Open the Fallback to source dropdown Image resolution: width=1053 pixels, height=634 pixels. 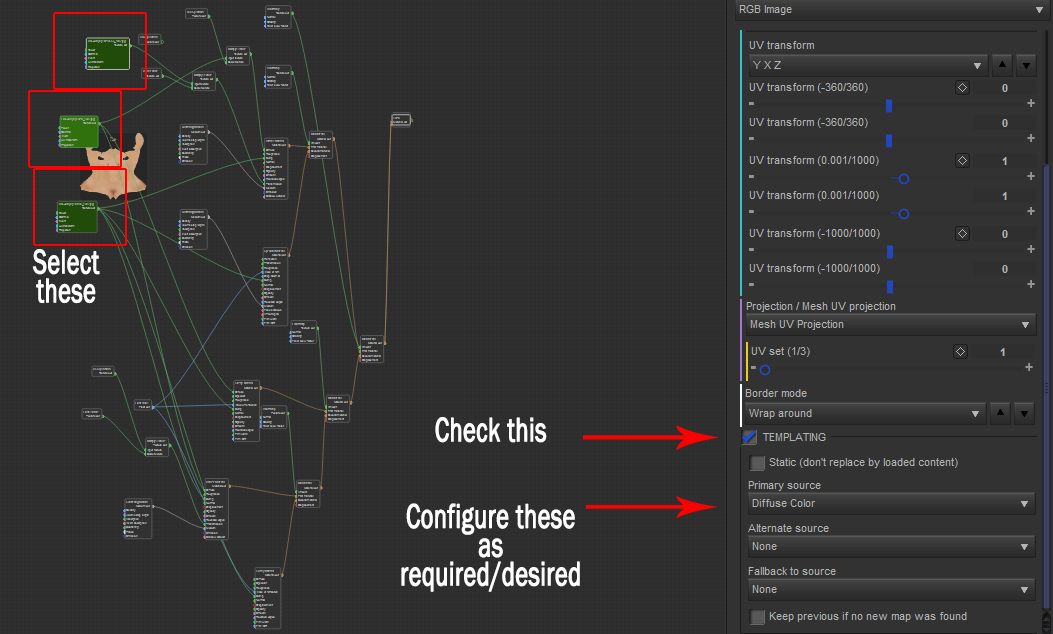click(891, 589)
